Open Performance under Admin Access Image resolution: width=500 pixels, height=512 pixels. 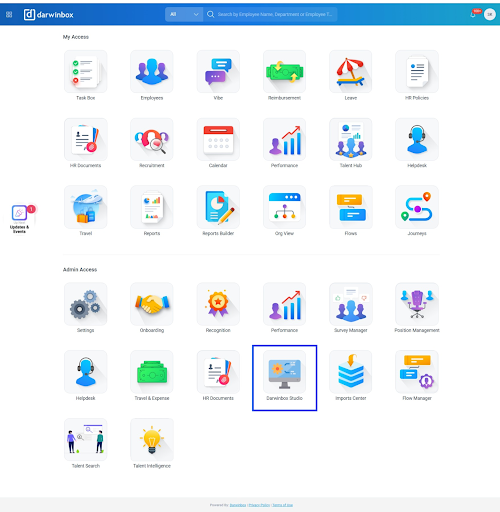click(284, 304)
